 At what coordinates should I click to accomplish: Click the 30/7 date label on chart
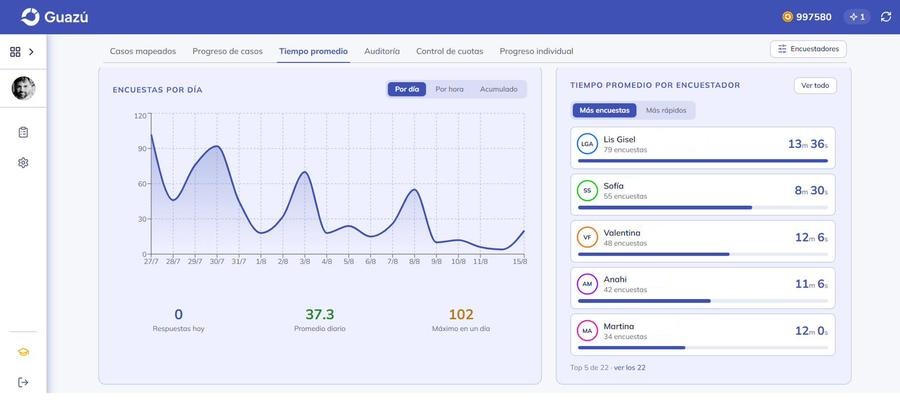click(x=216, y=262)
